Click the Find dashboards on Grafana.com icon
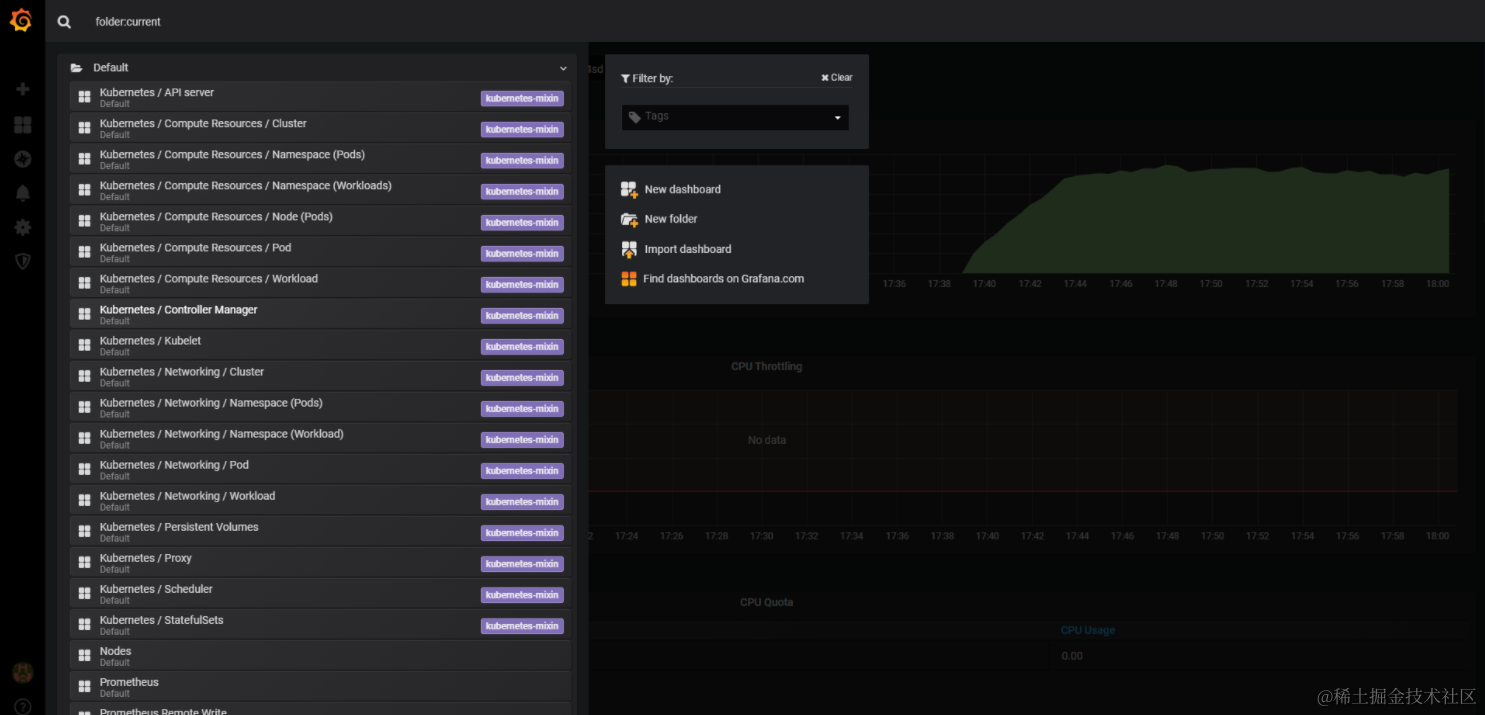The height and width of the screenshot is (715, 1485). point(628,279)
